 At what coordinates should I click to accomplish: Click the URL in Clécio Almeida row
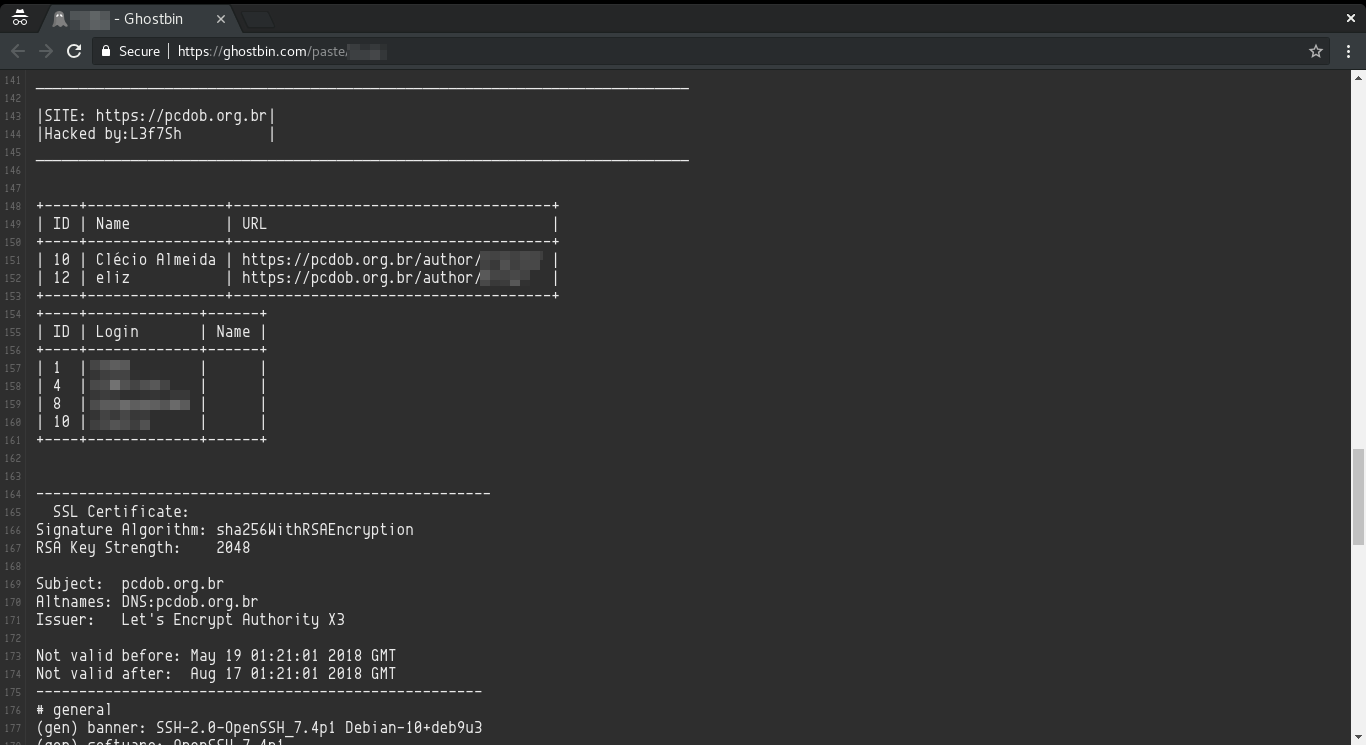392,260
